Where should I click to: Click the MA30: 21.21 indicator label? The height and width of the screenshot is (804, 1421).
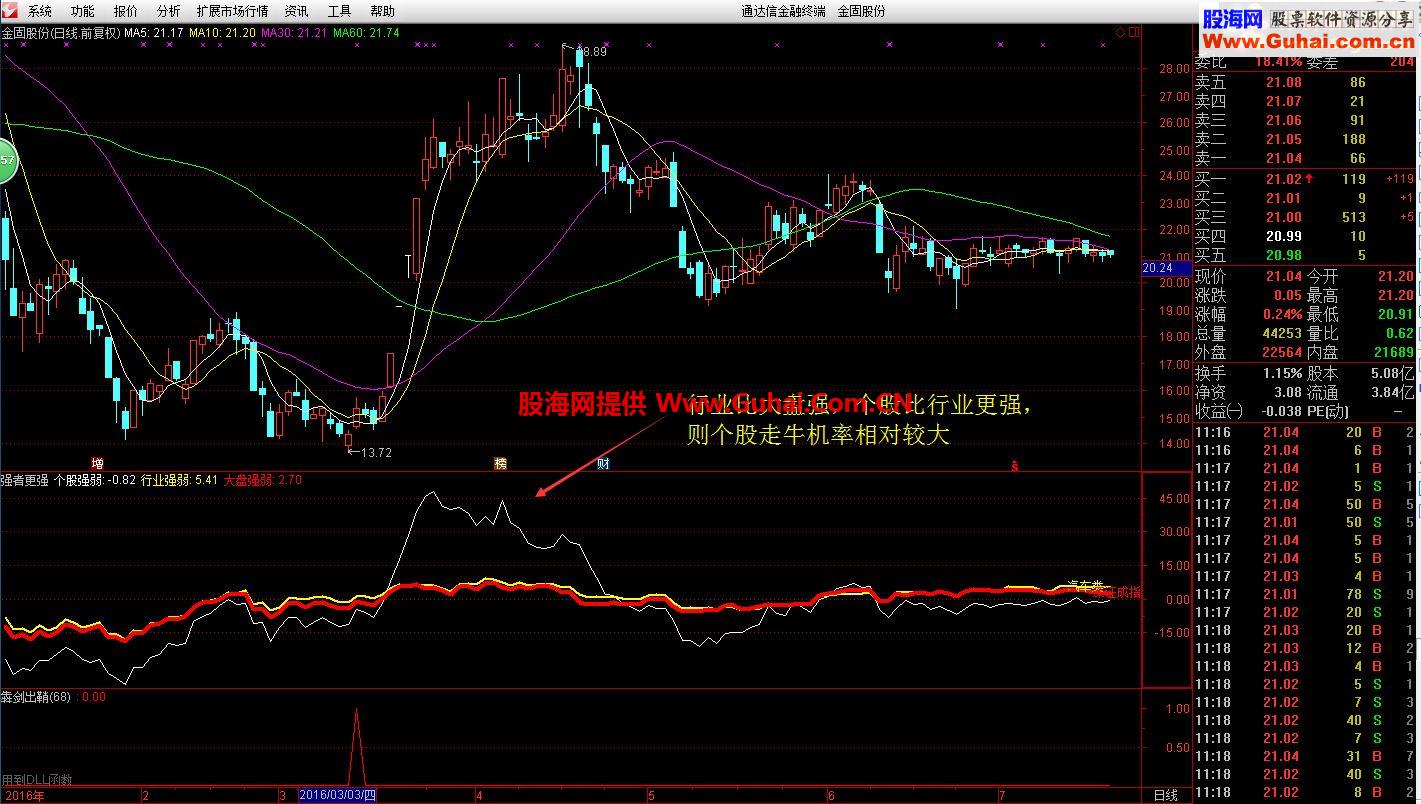(294, 32)
